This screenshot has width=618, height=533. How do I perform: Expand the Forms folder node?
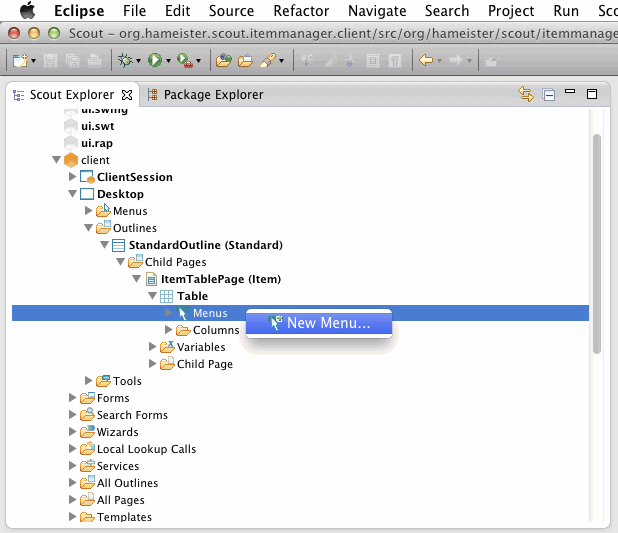[x=72, y=398]
